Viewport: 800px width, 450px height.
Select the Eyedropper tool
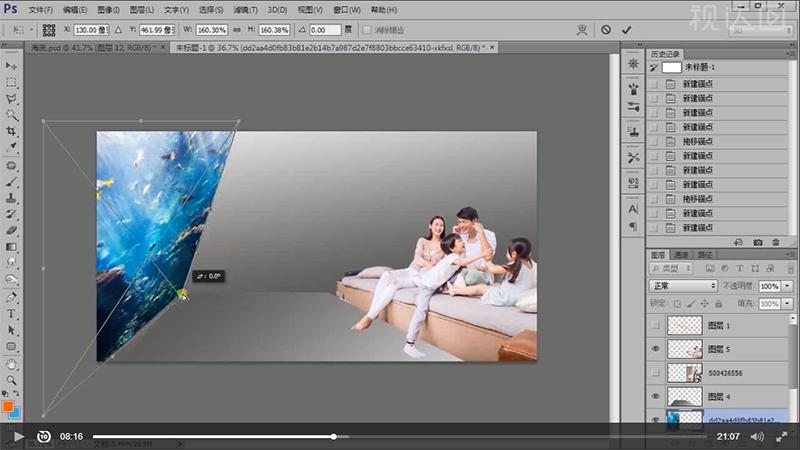coord(11,147)
